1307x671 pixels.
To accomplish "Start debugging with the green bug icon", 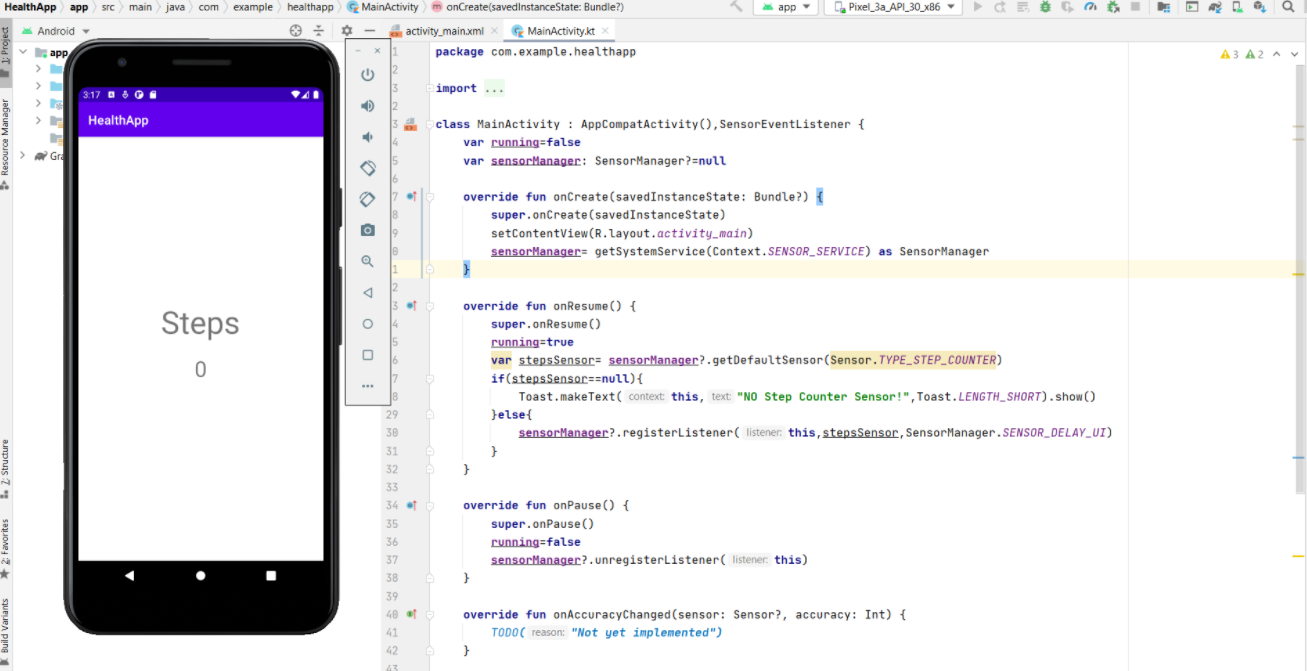I will 1045,7.
